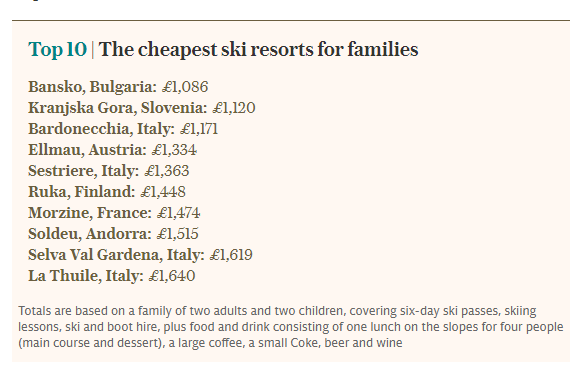Click the £1,120 price for Kranjska Gora
581x378 pixels.
[234, 108]
